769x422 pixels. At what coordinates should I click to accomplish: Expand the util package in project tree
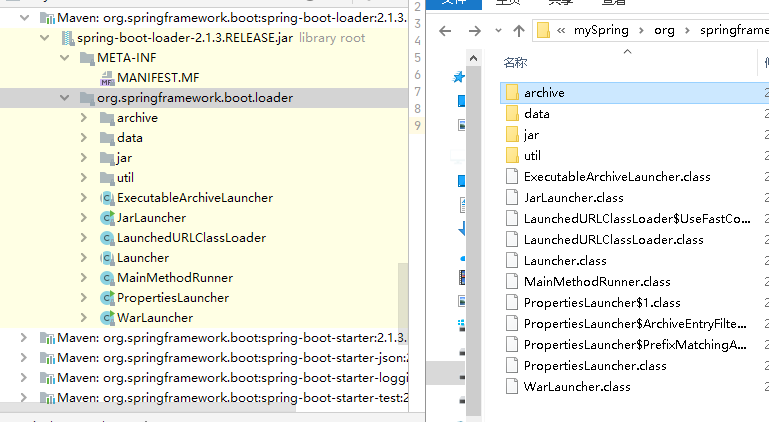(83, 178)
